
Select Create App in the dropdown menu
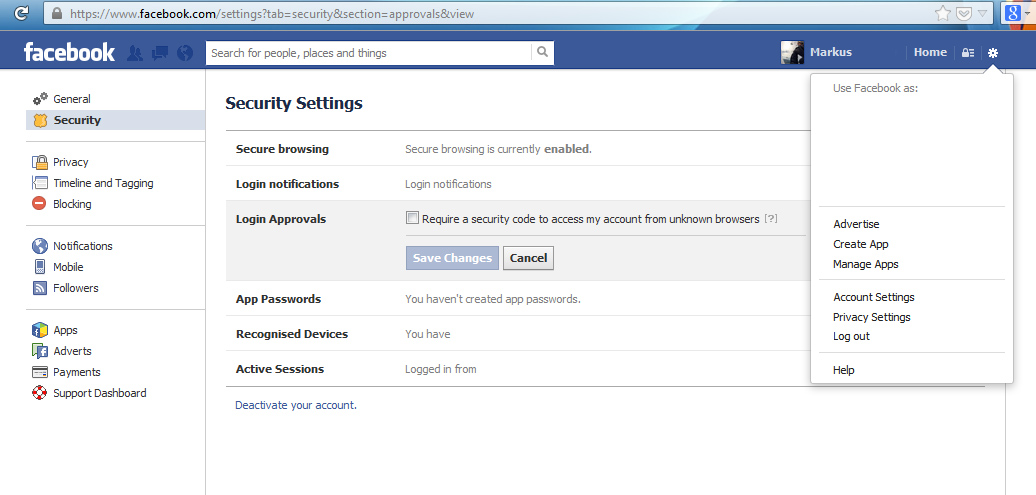tap(861, 244)
